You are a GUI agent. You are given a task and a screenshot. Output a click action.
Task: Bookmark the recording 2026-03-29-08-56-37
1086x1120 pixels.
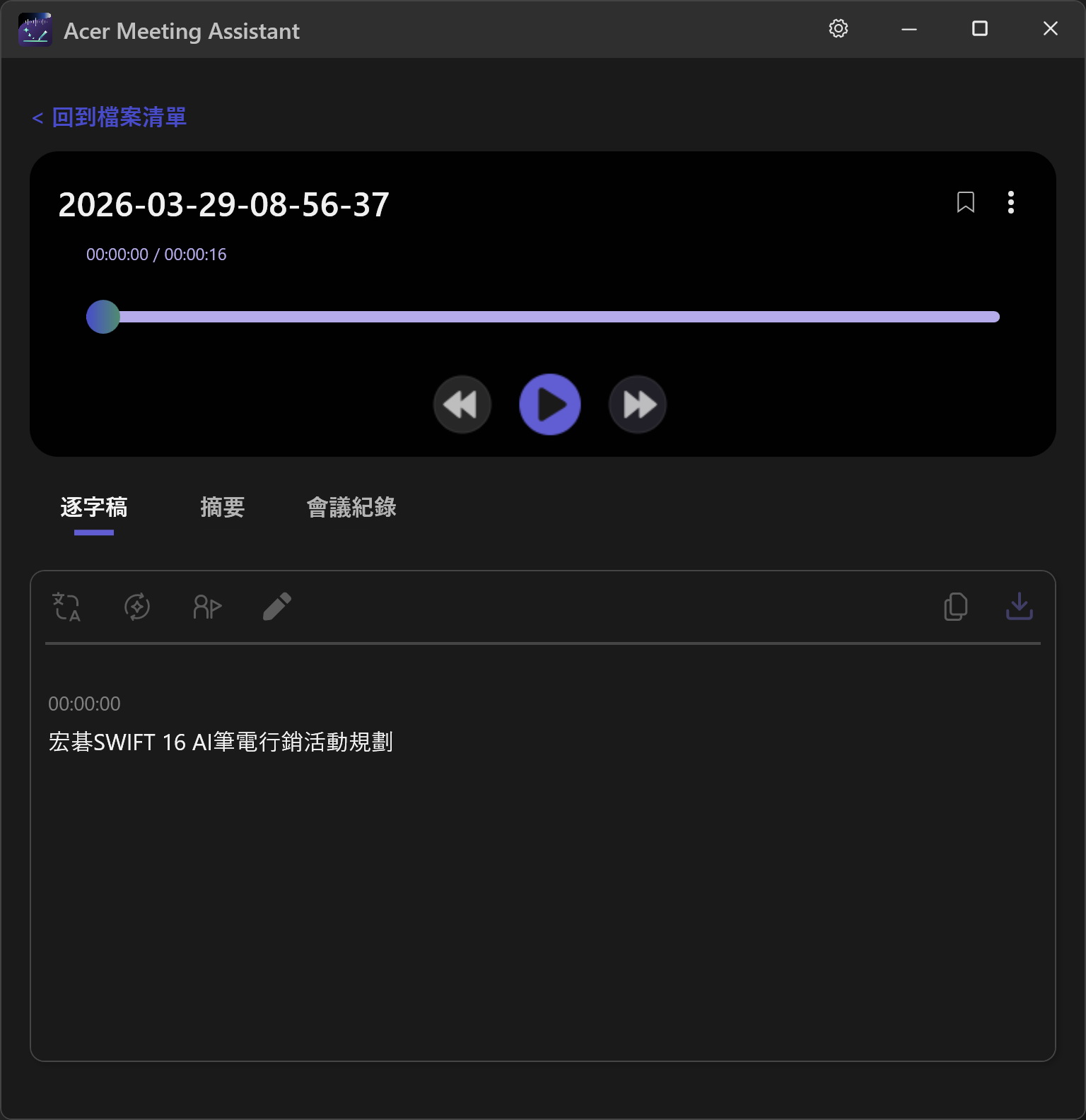pos(965,202)
